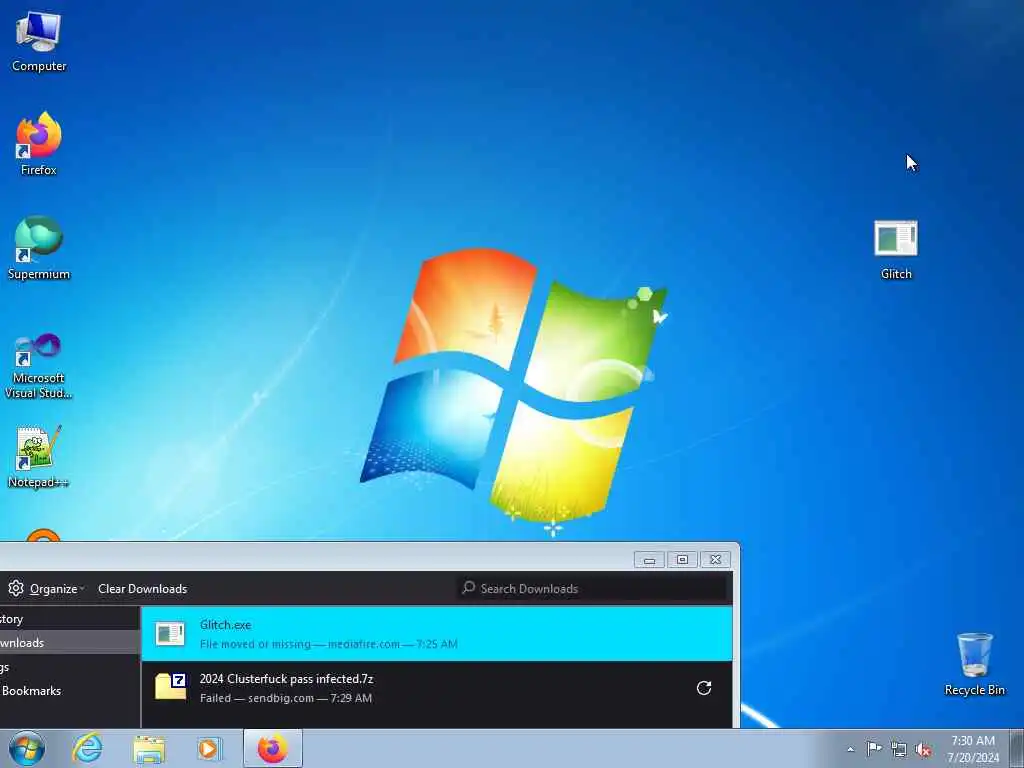The height and width of the screenshot is (768, 1024).
Task: Open the Recycle Bin icon
Action: point(974,664)
